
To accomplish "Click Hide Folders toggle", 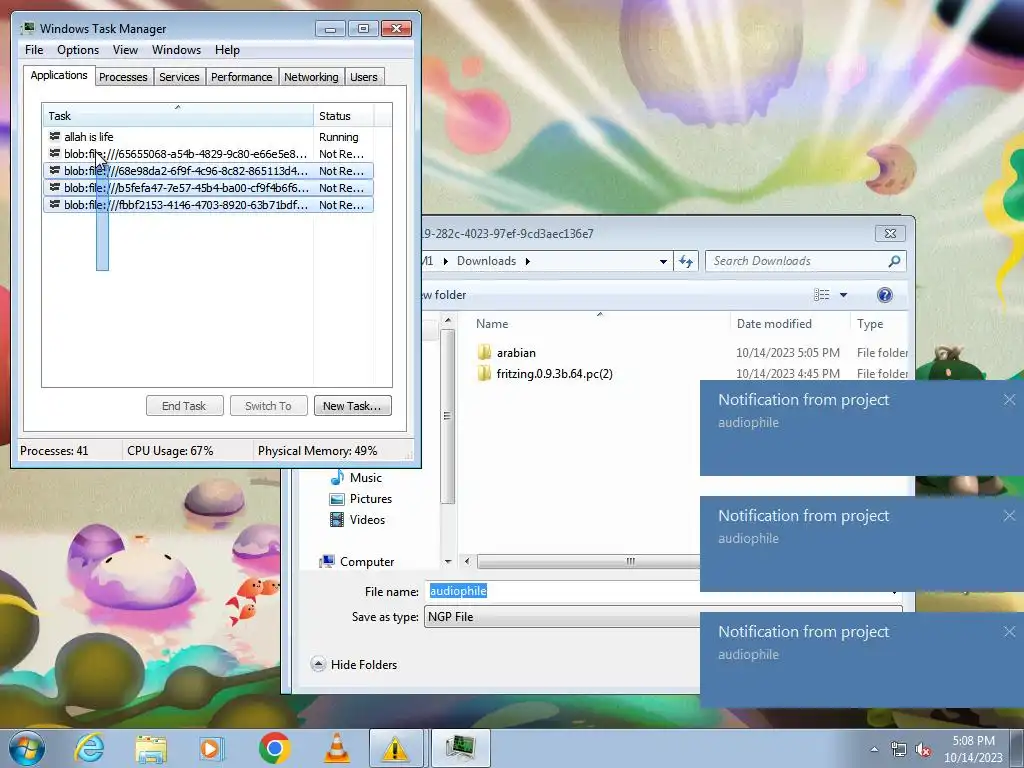I will tap(355, 665).
